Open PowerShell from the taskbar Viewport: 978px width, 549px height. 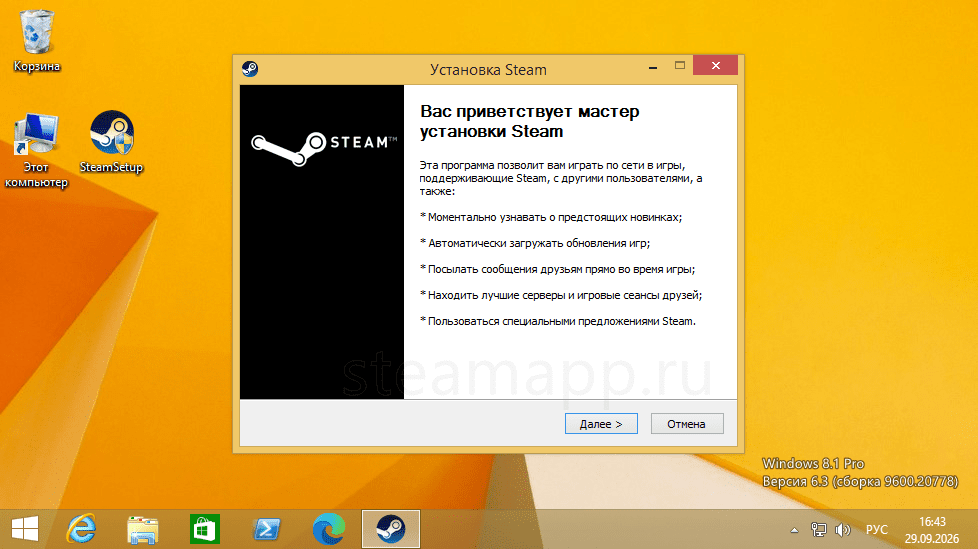point(266,529)
